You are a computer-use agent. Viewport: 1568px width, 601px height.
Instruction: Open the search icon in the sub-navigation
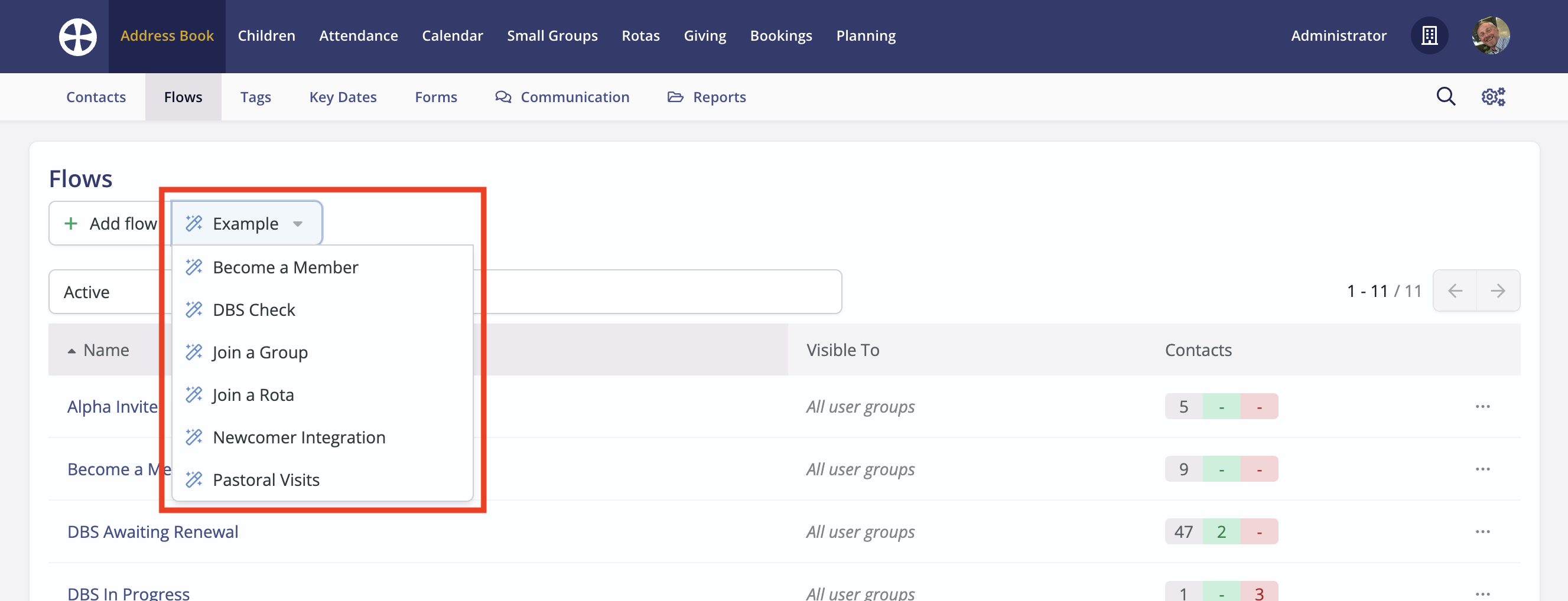1446,96
